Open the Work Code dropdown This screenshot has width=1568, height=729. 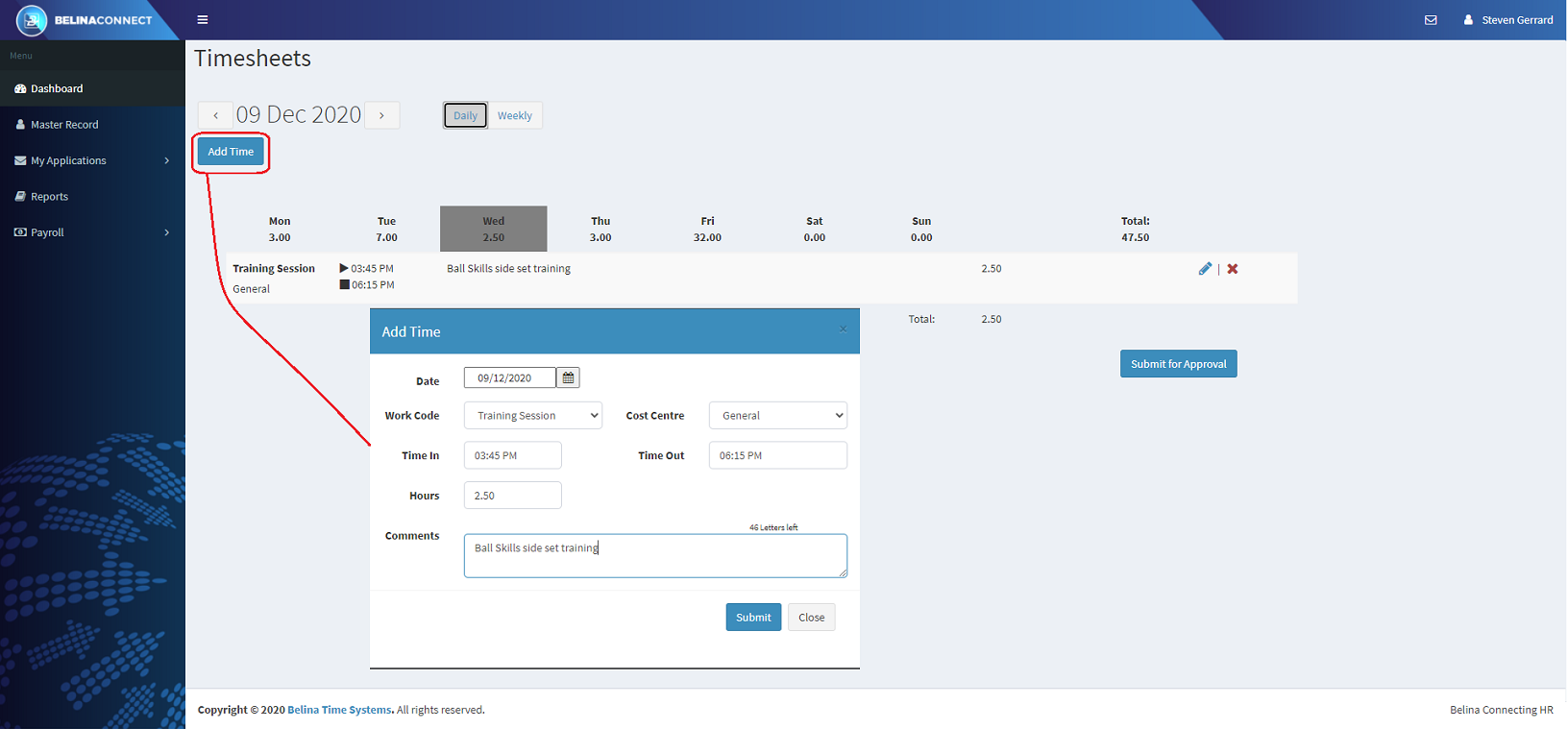click(x=533, y=416)
